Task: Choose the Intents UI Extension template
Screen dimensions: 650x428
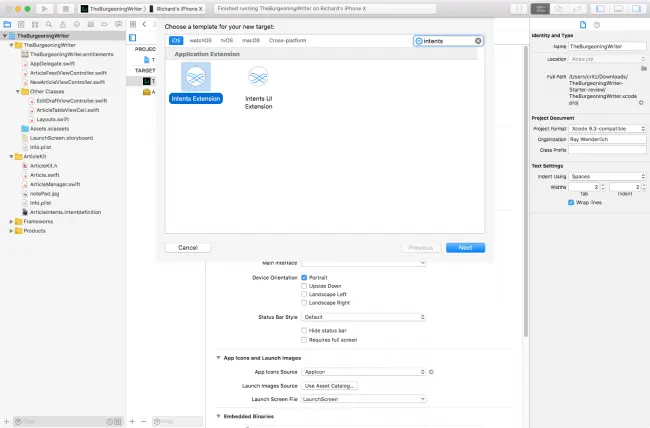Action: (x=258, y=88)
